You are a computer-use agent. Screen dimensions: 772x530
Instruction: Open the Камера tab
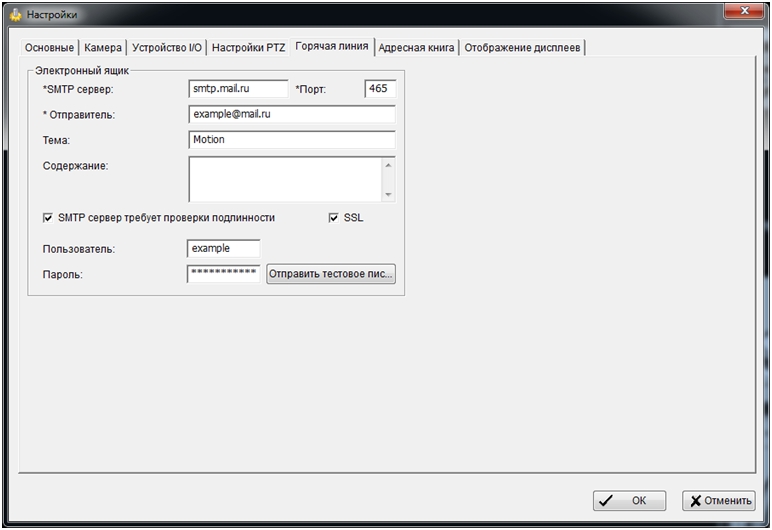[103, 48]
